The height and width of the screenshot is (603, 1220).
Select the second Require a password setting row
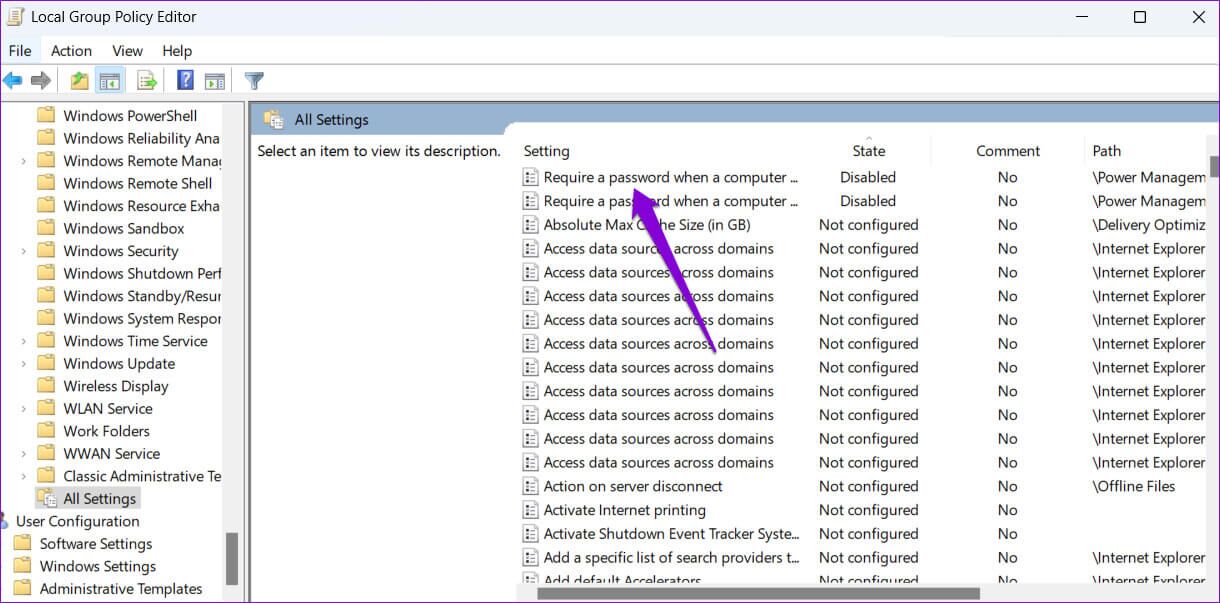click(671, 201)
